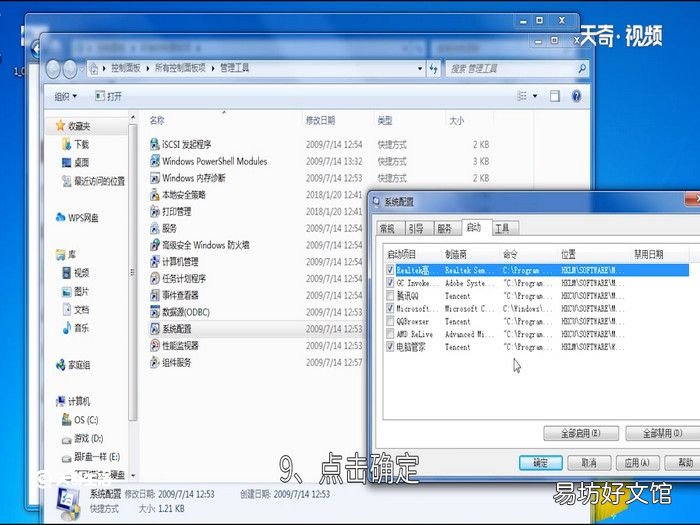Click 控制面板 breadcrumb arrow in address bar
The image size is (700, 525).
(148, 68)
